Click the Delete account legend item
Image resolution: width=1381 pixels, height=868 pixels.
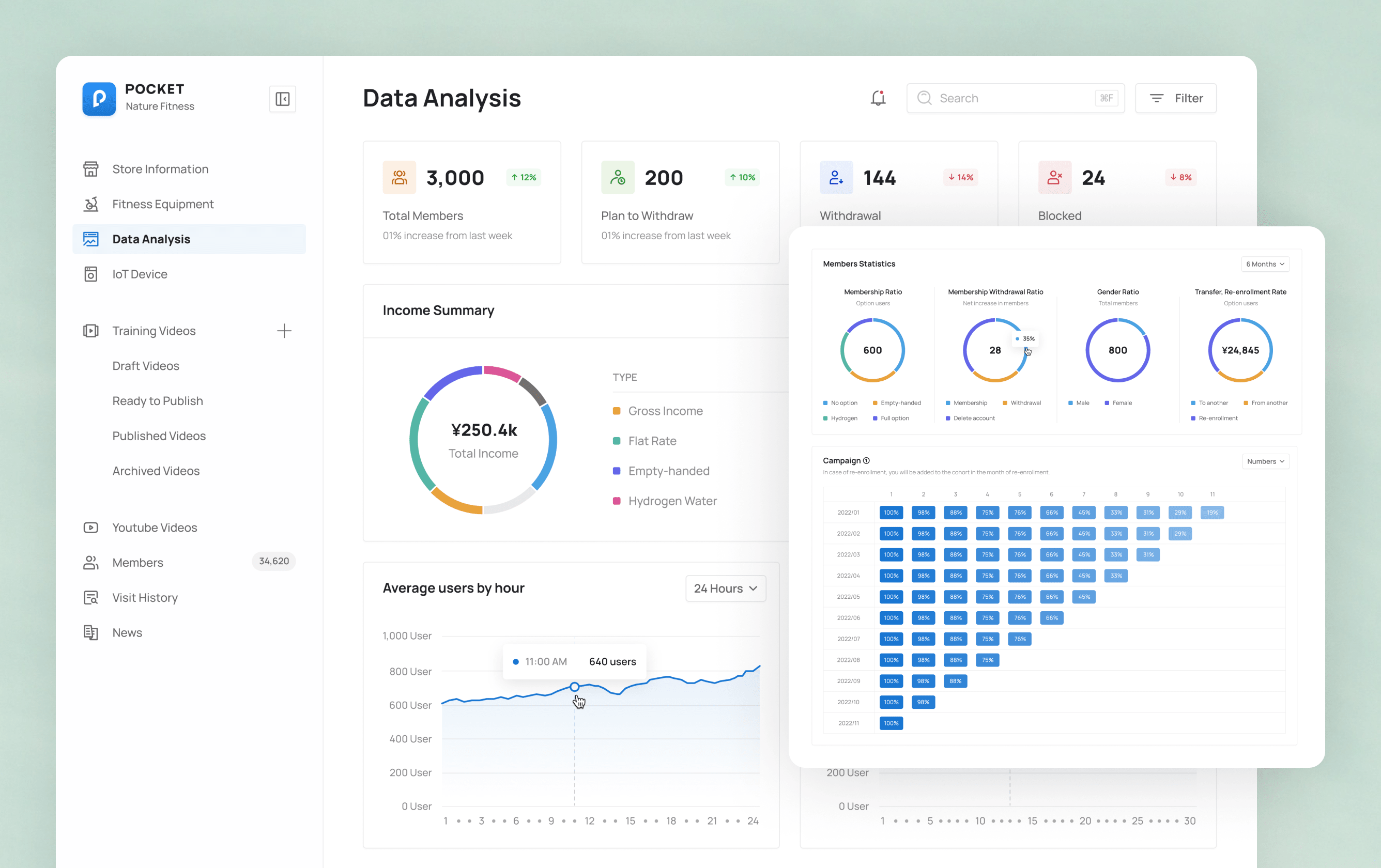[970, 418]
